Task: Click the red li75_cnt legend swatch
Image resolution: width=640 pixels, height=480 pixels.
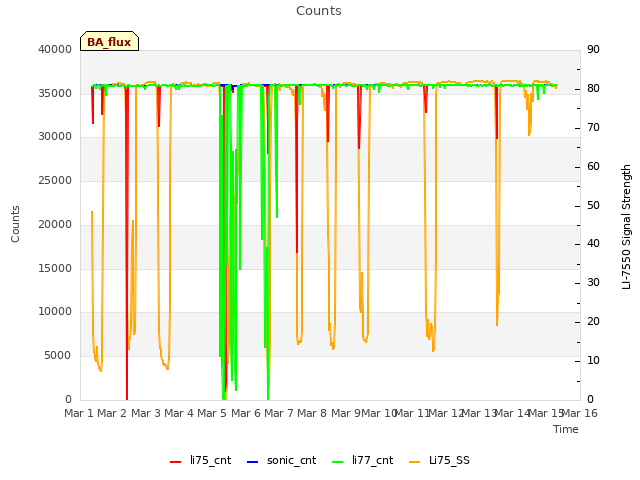Action: (x=176, y=462)
